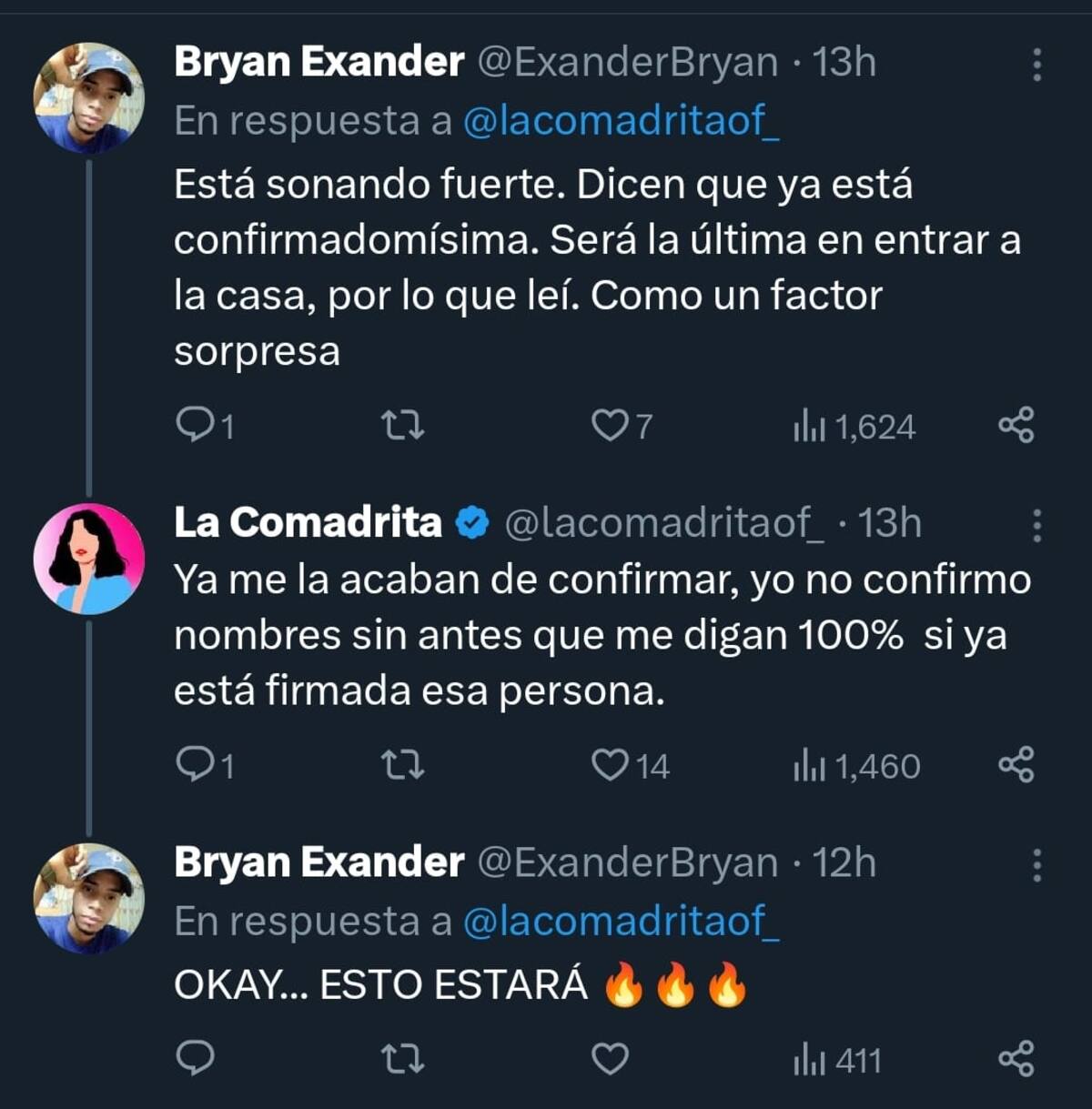The image size is (1092, 1109).
Task: Open La Comadrita's profile name link
Action: pos(308,523)
